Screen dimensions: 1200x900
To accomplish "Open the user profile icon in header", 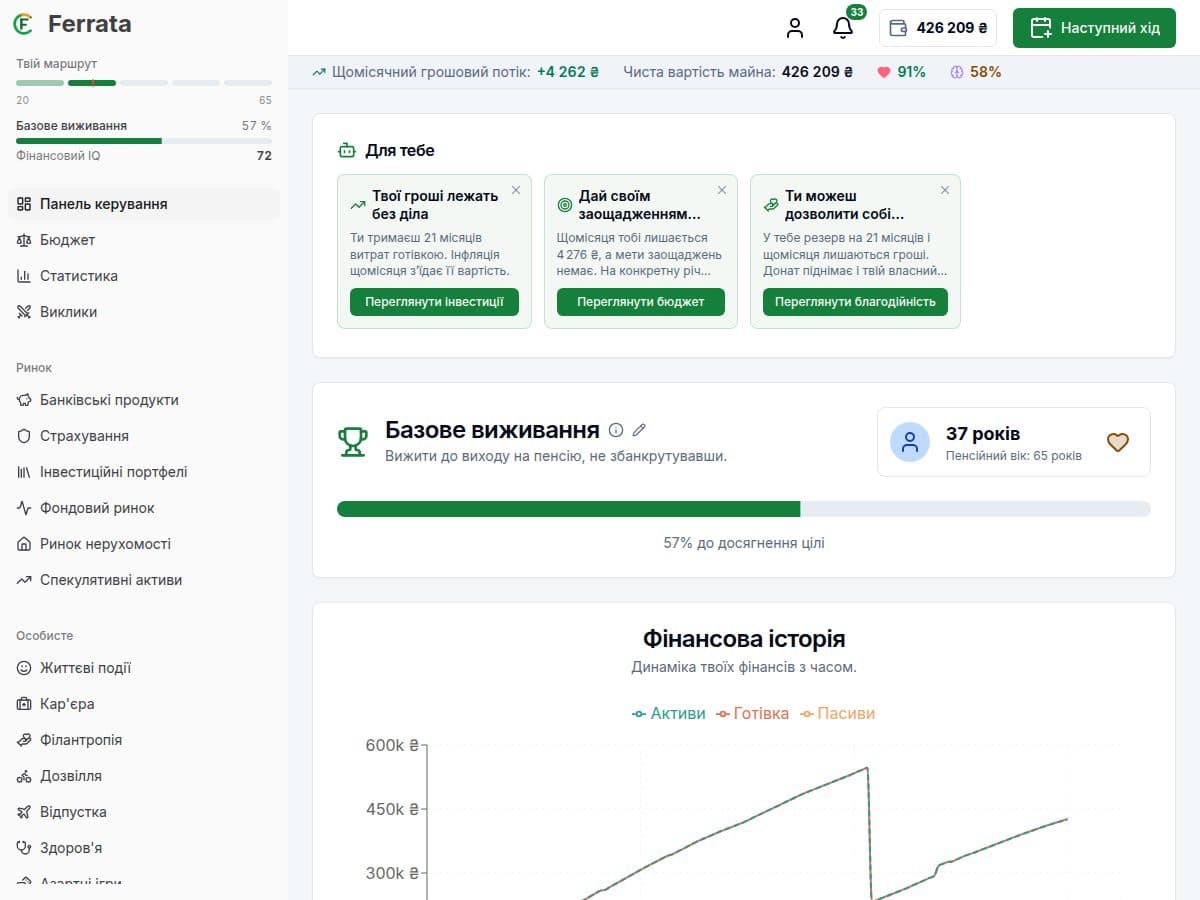I will [x=795, y=28].
